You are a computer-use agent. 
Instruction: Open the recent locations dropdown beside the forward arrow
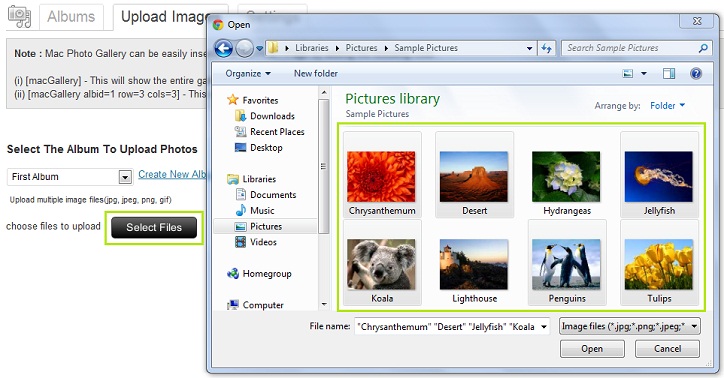pos(259,48)
